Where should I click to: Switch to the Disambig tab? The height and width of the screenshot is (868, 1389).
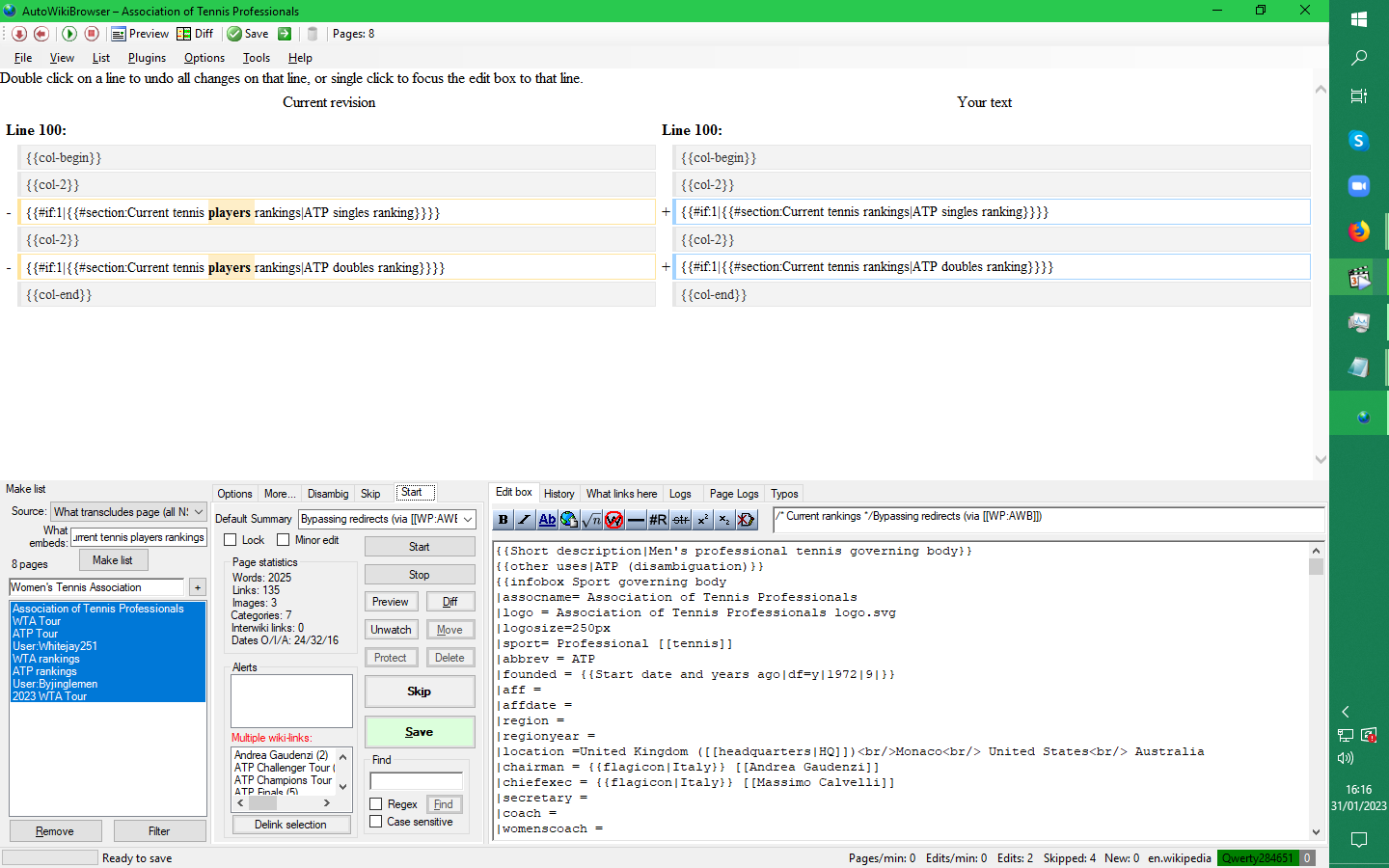click(328, 494)
